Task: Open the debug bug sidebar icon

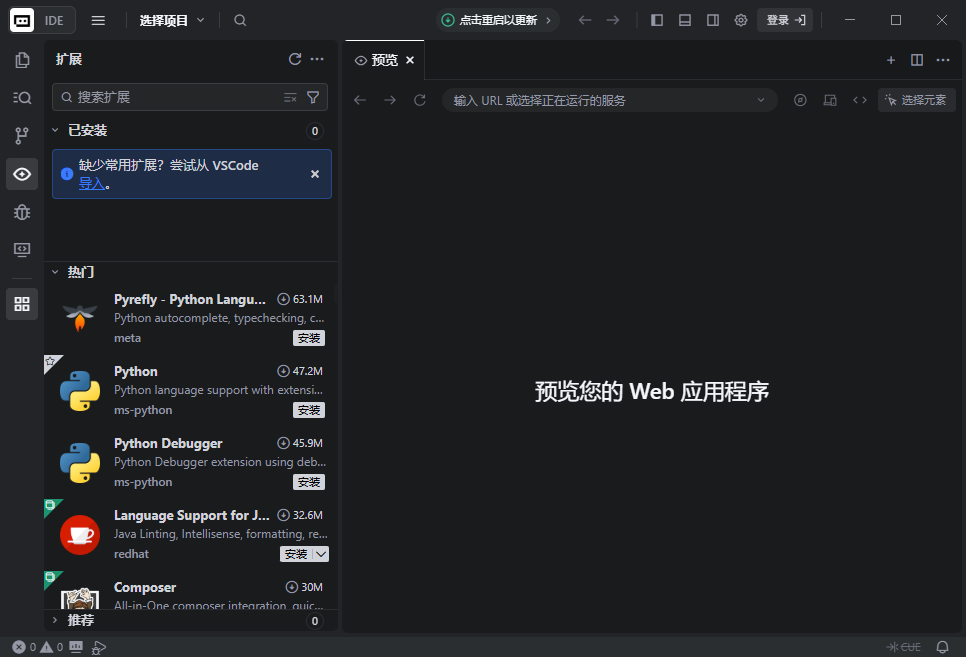Action: pos(22,212)
